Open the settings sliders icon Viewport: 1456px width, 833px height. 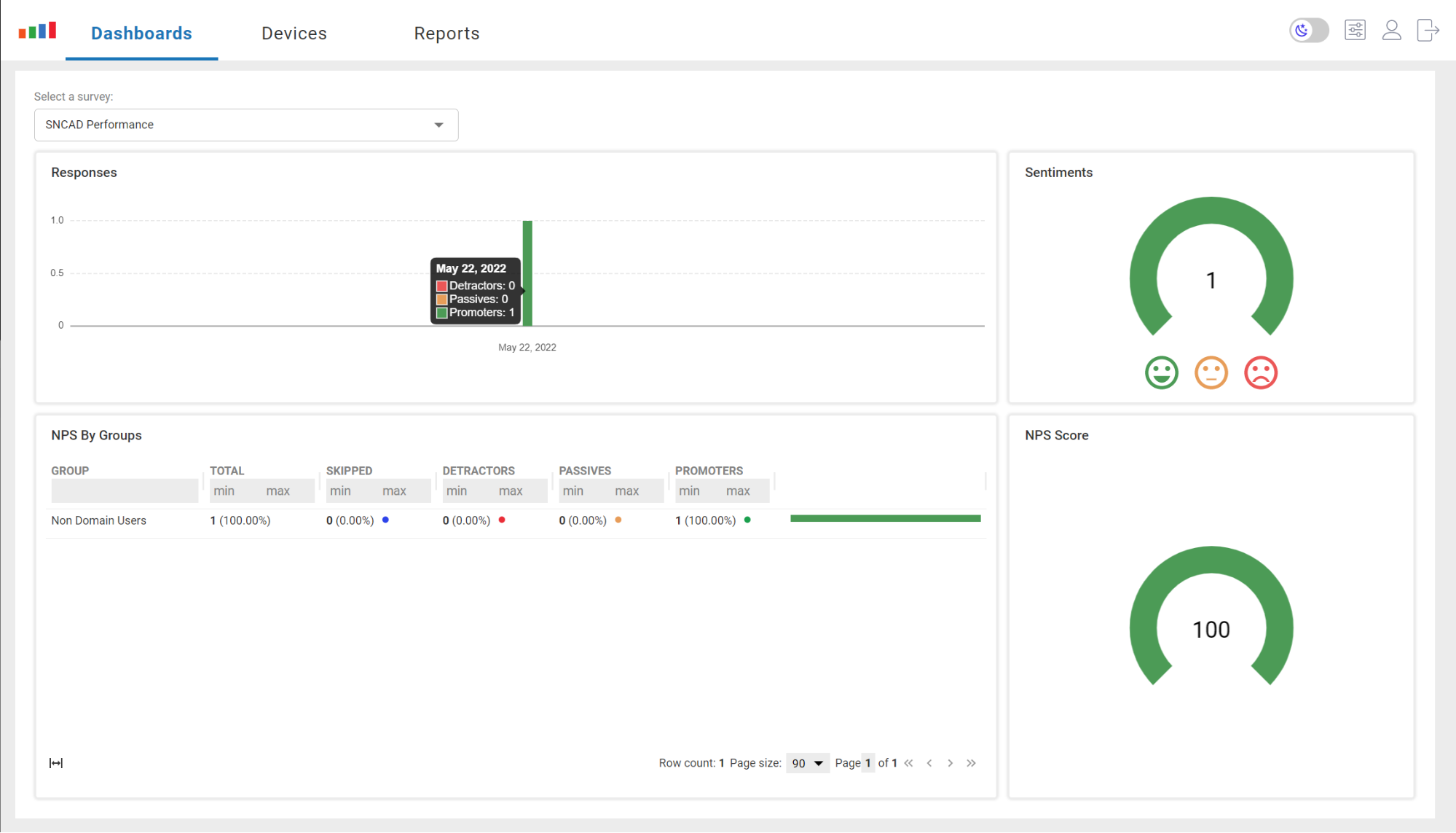1355,30
